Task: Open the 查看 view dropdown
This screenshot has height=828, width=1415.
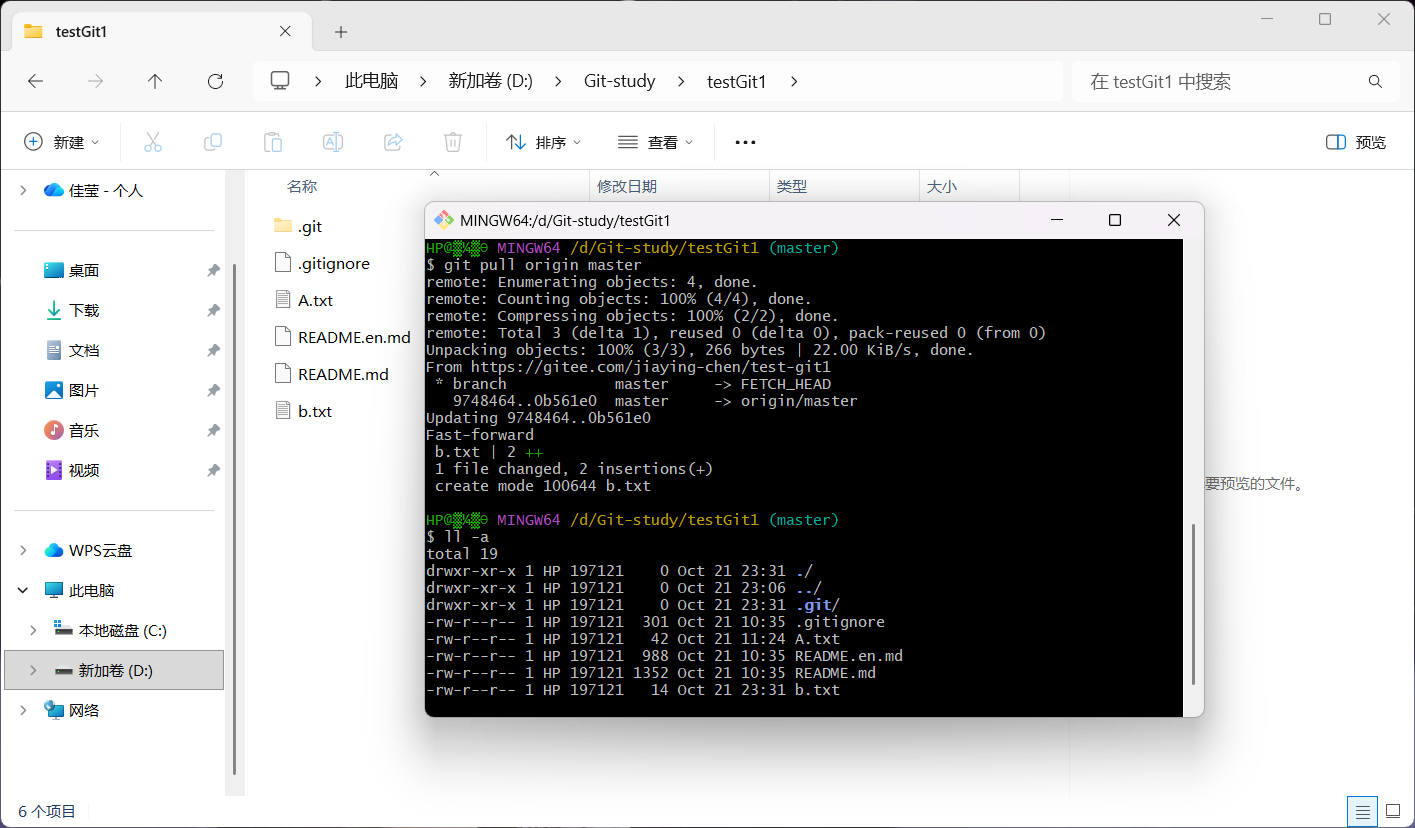Action: point(656,142)
